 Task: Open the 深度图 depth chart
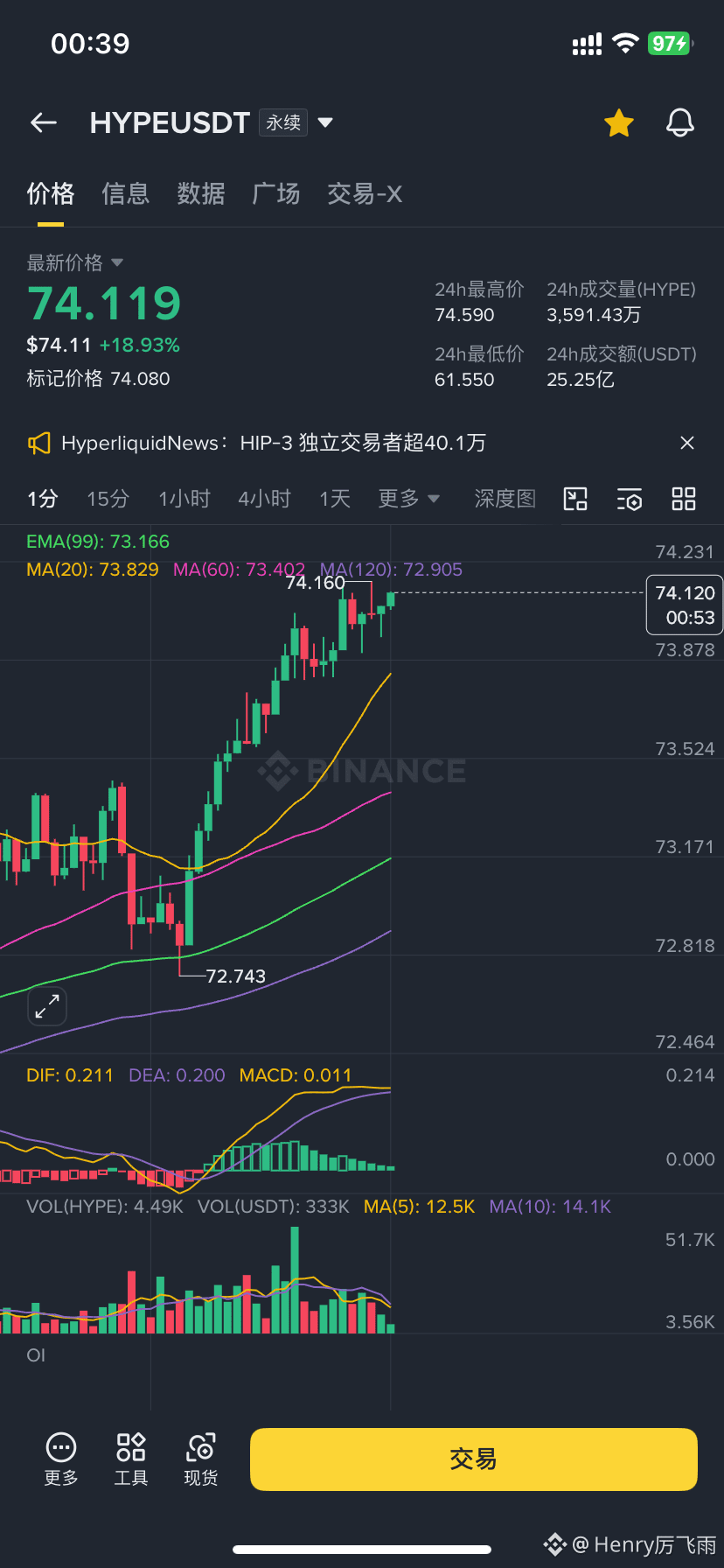505,499
